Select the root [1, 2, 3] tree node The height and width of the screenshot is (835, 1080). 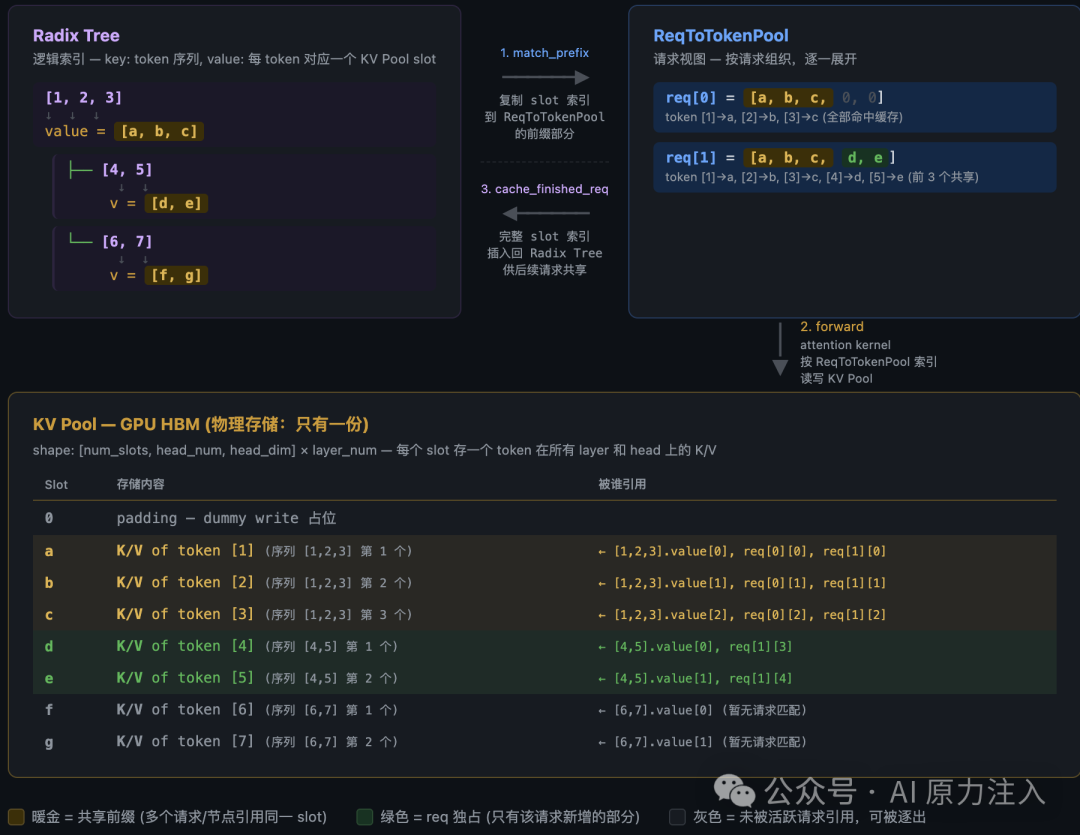click(83, 98)
